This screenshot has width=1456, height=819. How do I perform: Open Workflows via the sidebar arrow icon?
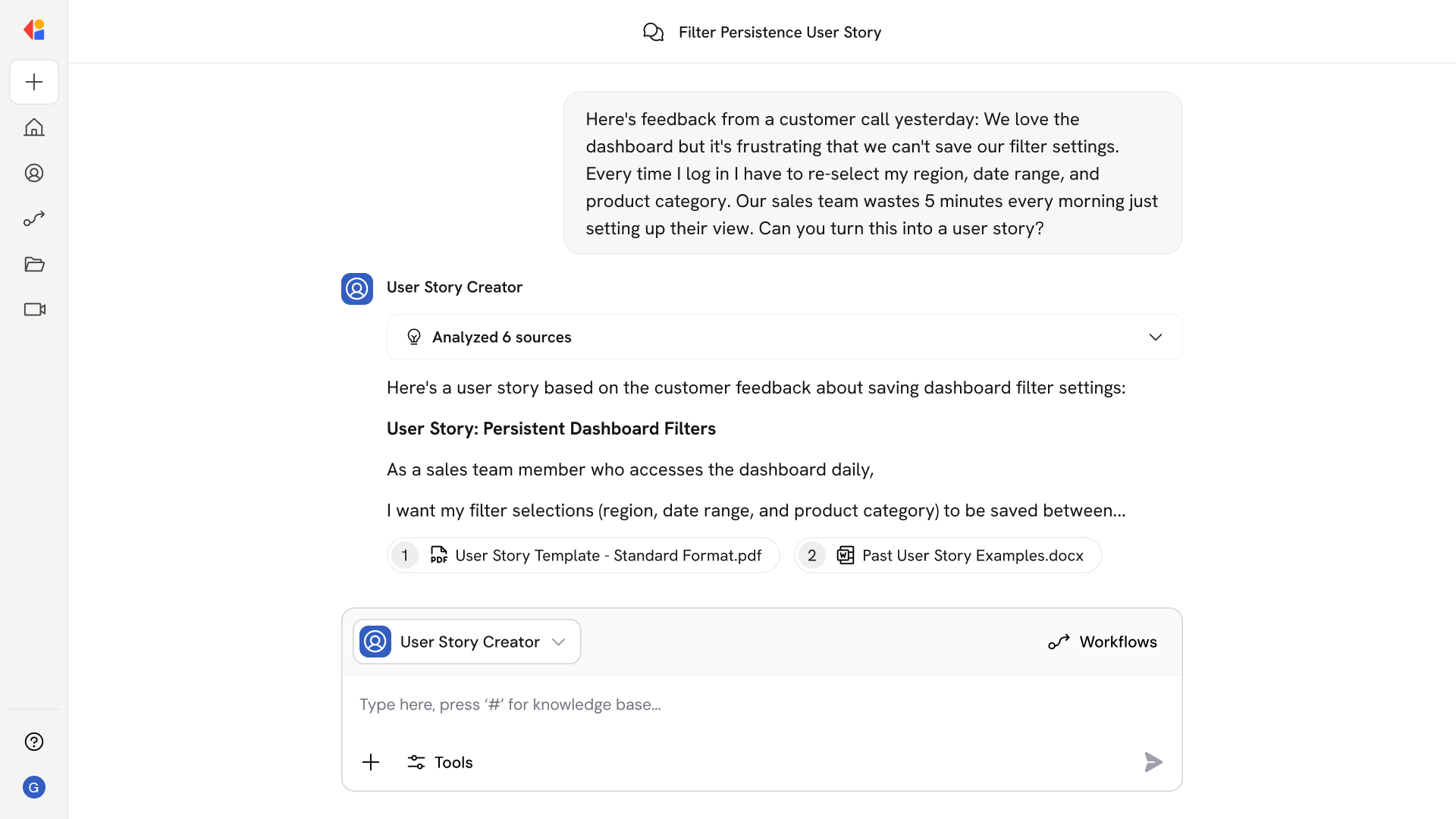coord(33,218)
